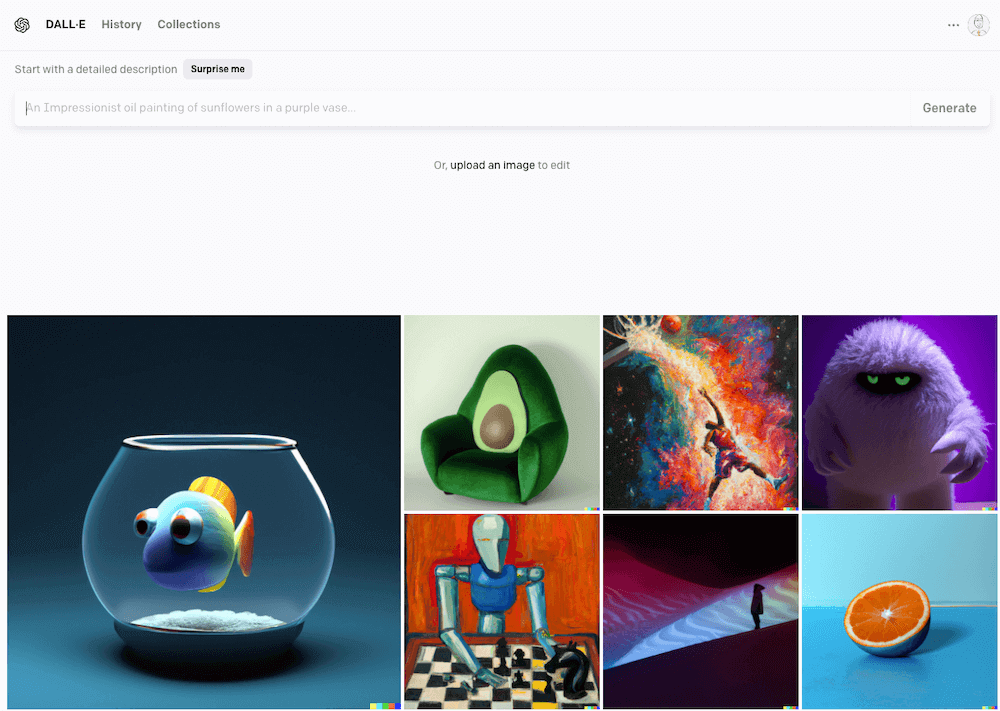Go to the DALL·E home tab
This screenshot has height=711, width=1000.
(x=66, y=24)
